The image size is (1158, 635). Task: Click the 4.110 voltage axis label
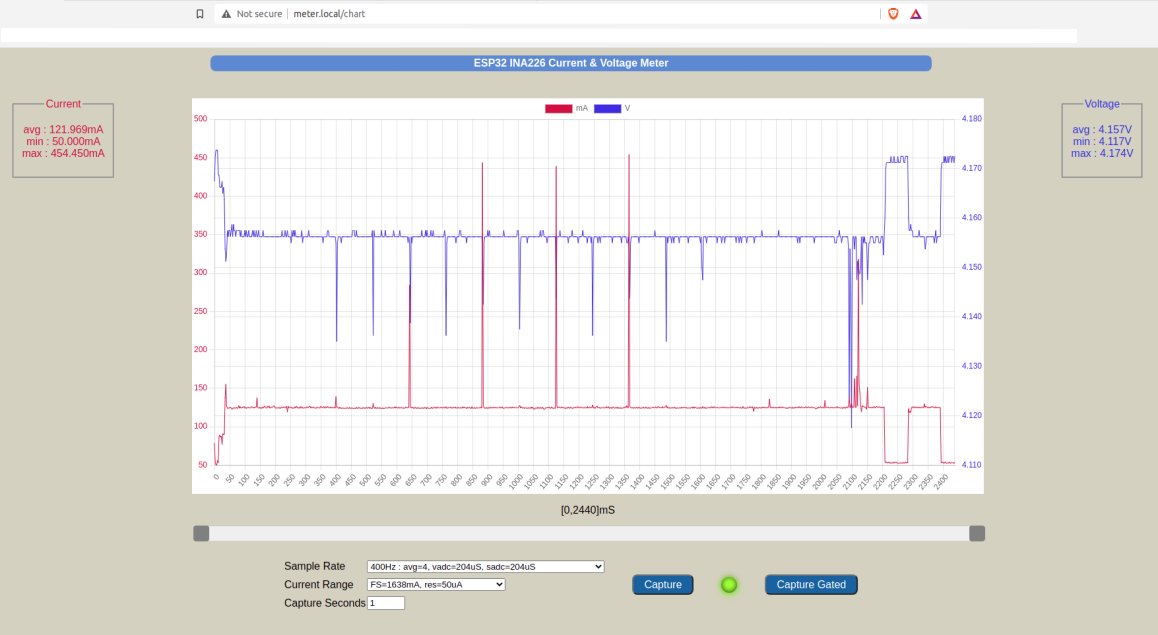(972, 465)
